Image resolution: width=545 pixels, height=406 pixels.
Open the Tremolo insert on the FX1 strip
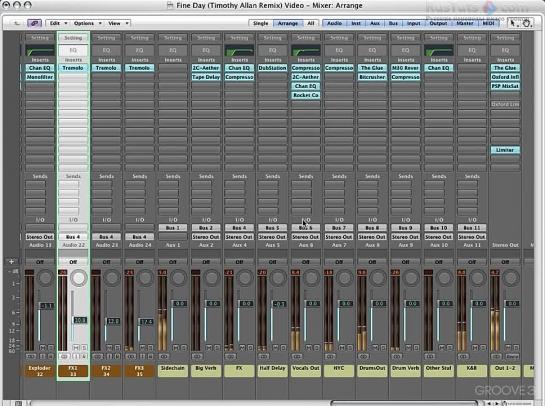73,68
